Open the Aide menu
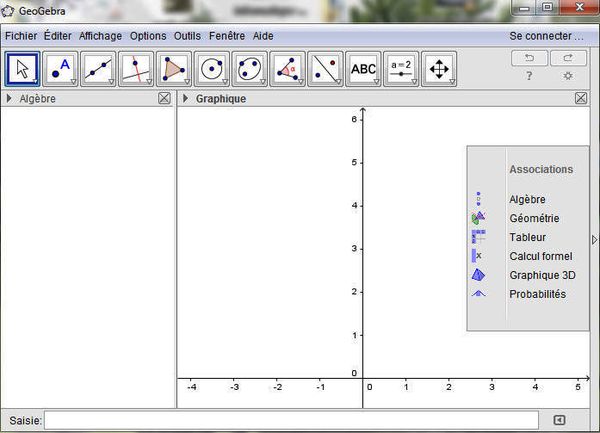600x433 pixels. point(263,36)
